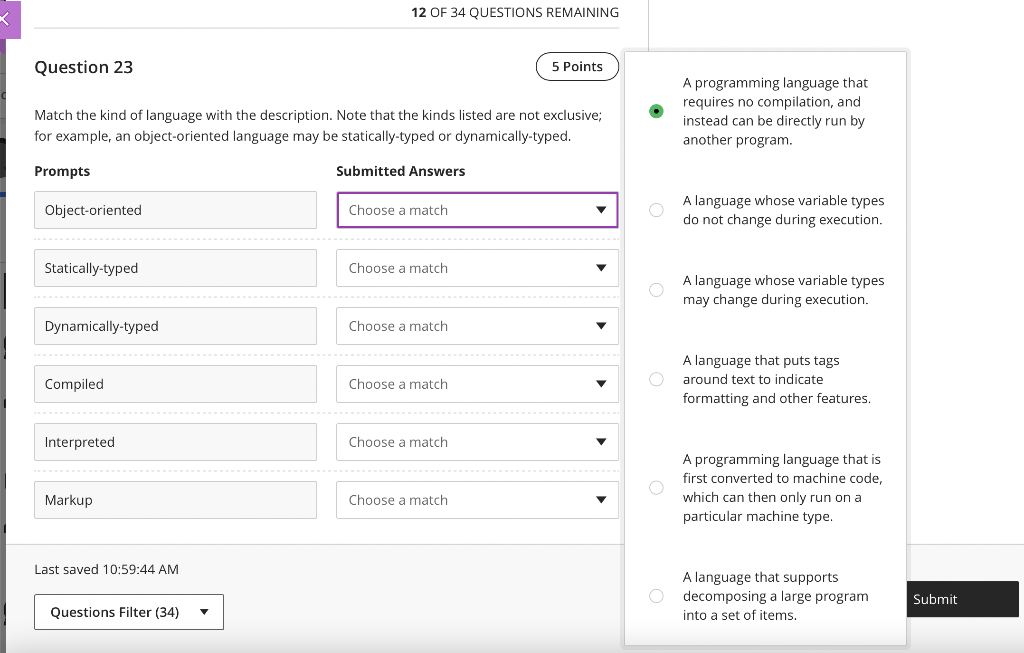Image resolution: width=1024 pixels, height=653 pixels.
Task: Open the Dynamically-typed 'Choose a match' dropdown
Action: pos(477,326)
